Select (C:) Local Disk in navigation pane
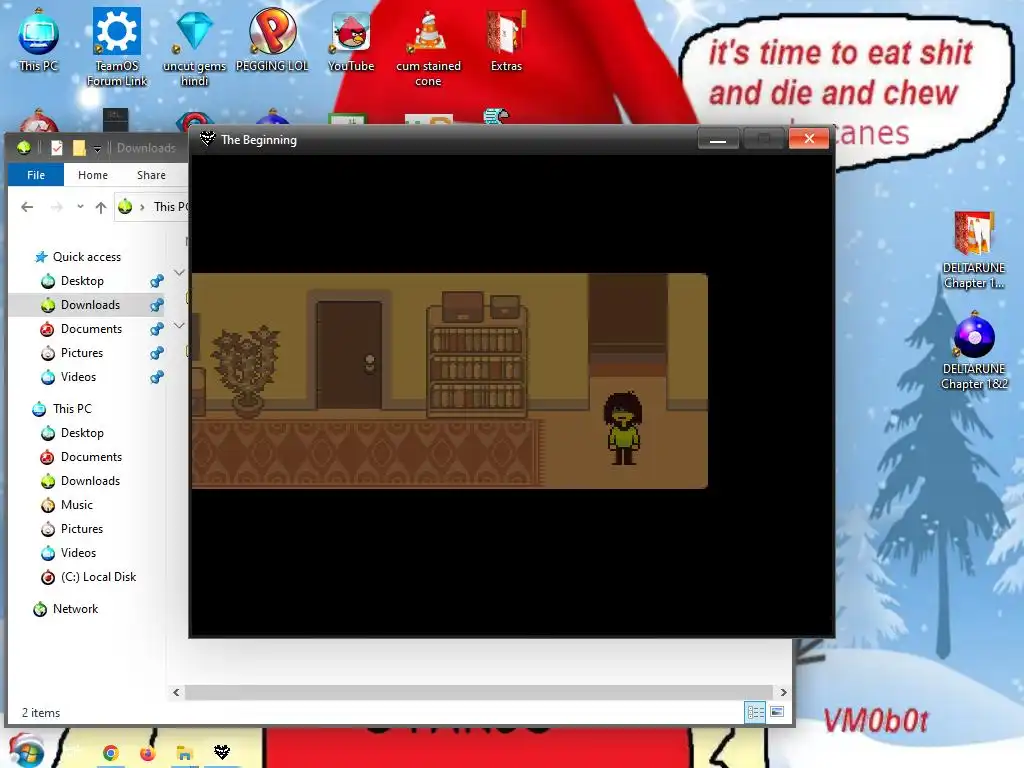 (x=89, y=577)
